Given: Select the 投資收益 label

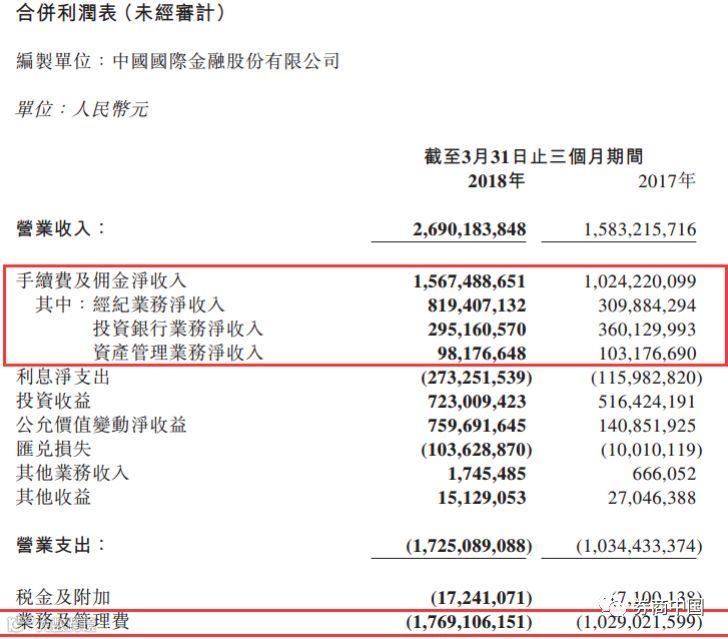Looking at the screenshot, I should [x=53, y=401].
